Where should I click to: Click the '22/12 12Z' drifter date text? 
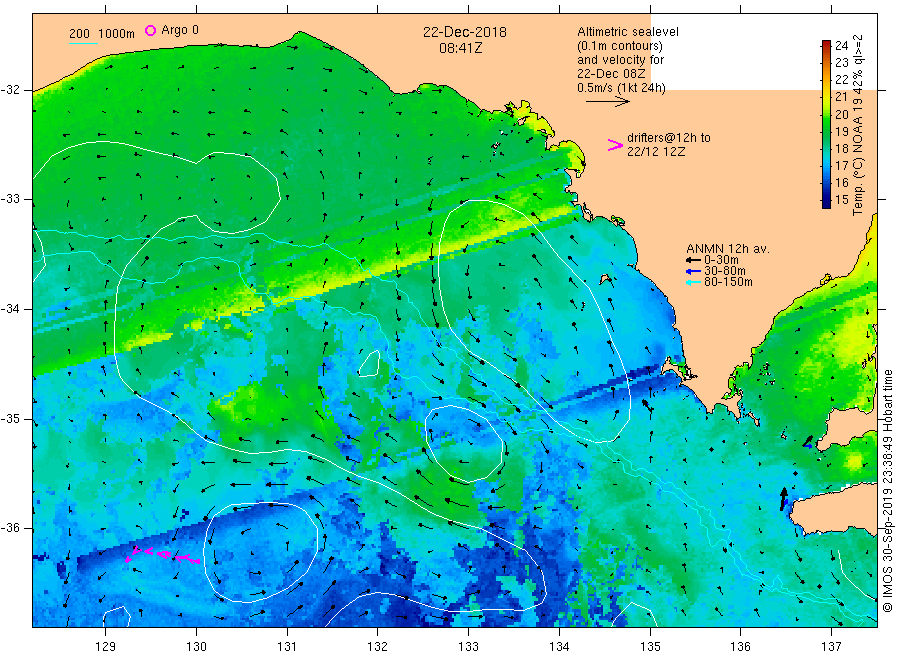(x=656, y=152)
